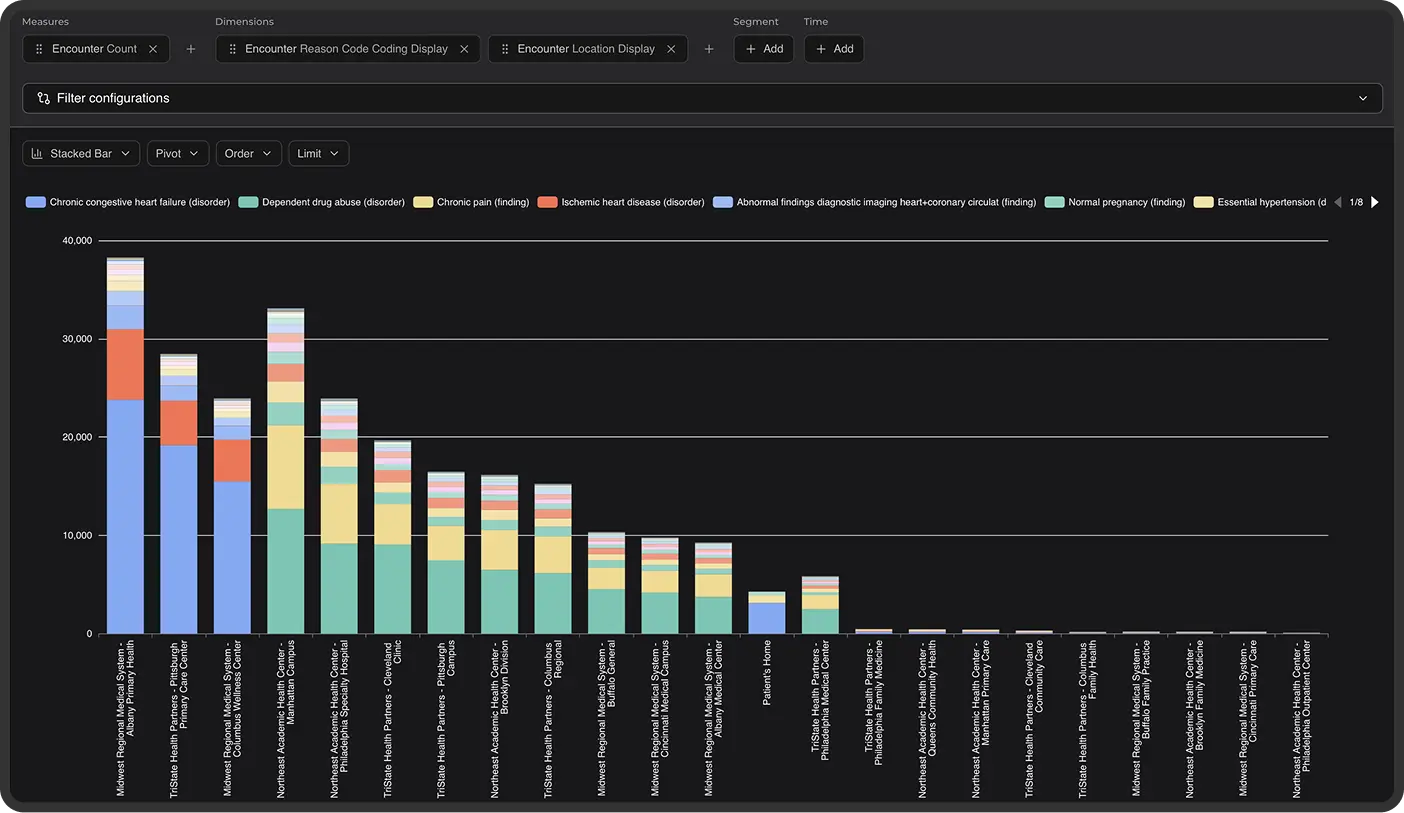Select the stacked bar chart icon
The height and width of the screenshot is (813, 1404).
tap(36, 153)
